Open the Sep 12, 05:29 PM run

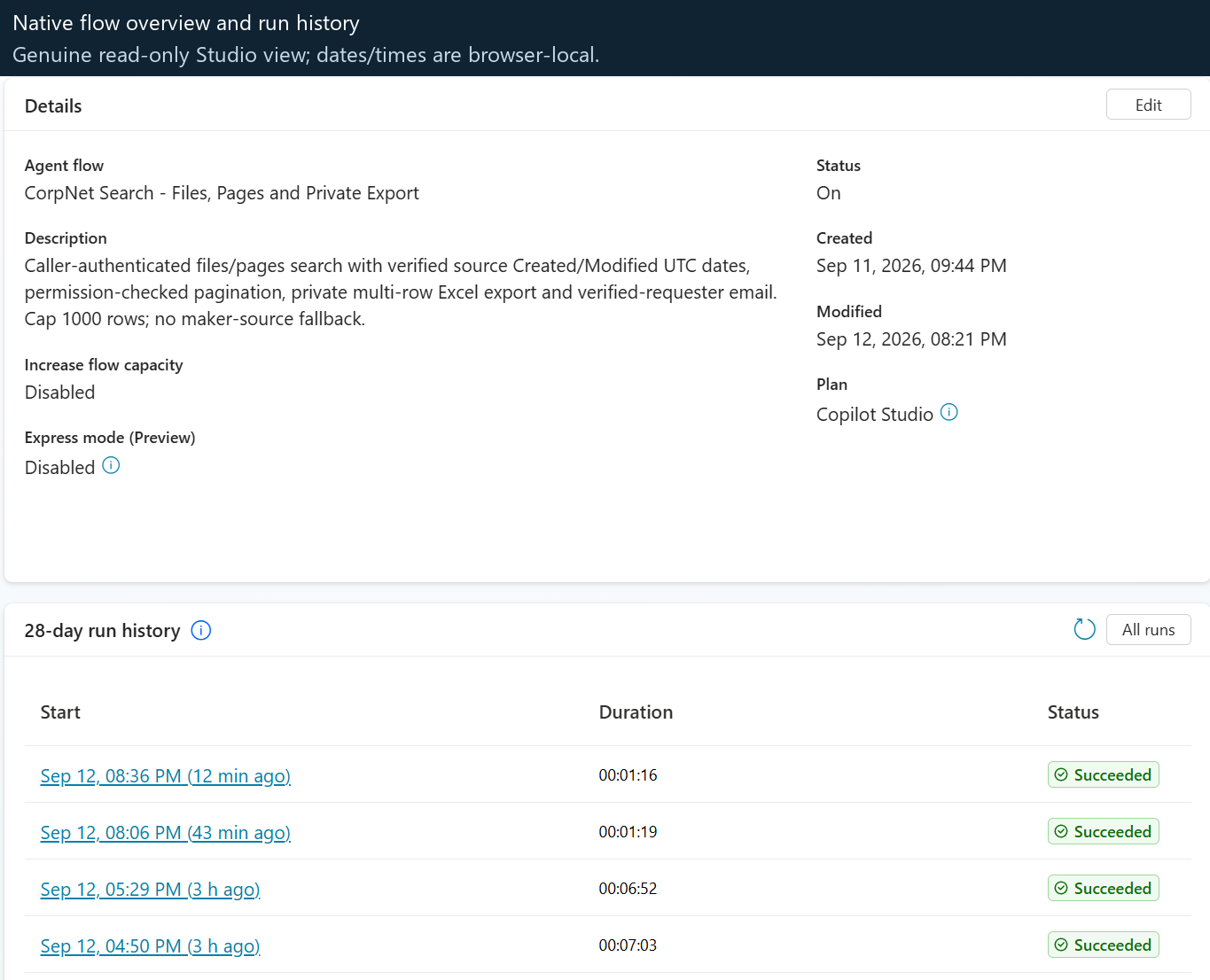click(150, 890)
